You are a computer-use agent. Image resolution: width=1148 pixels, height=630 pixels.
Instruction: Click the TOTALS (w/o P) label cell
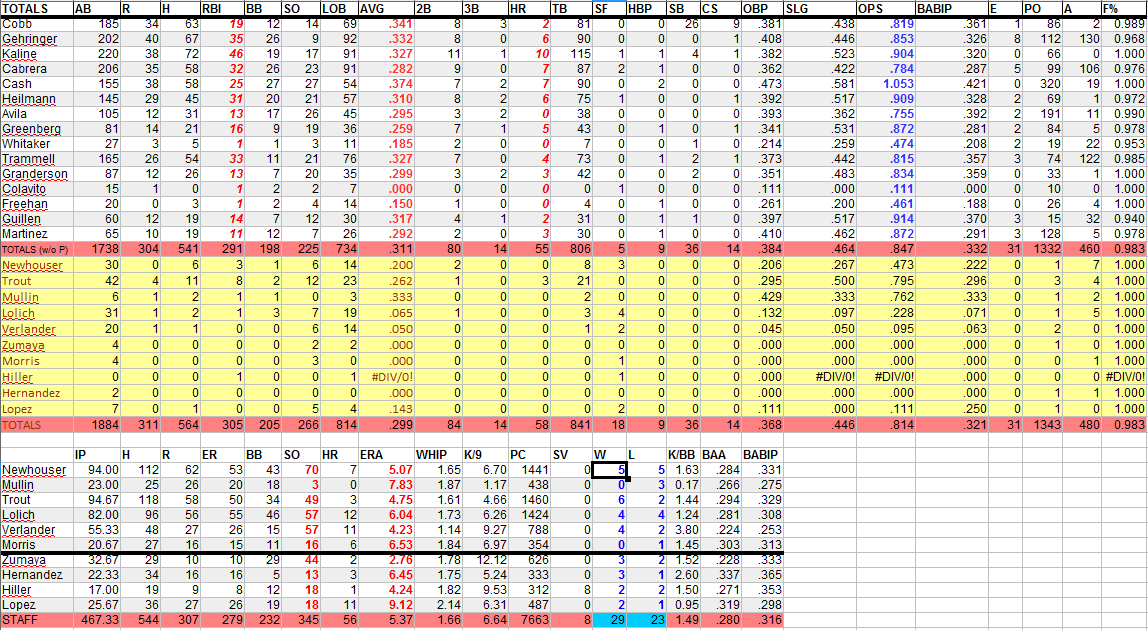pos(37,250)
